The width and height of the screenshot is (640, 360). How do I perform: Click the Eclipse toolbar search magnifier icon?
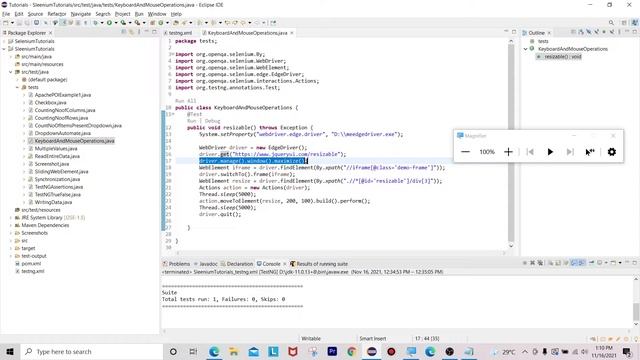click(611, 23)
